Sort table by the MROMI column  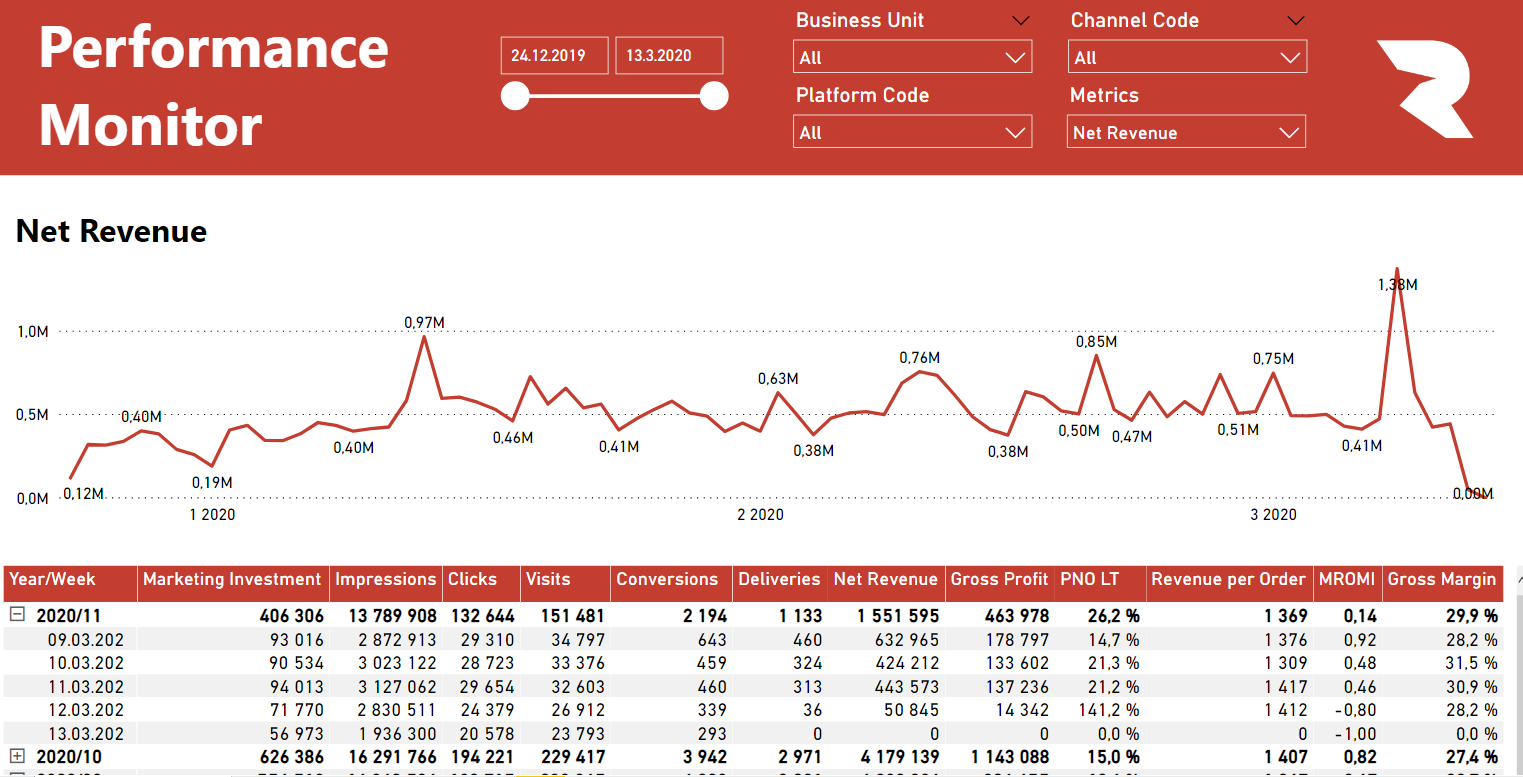tap(1347, 579)
